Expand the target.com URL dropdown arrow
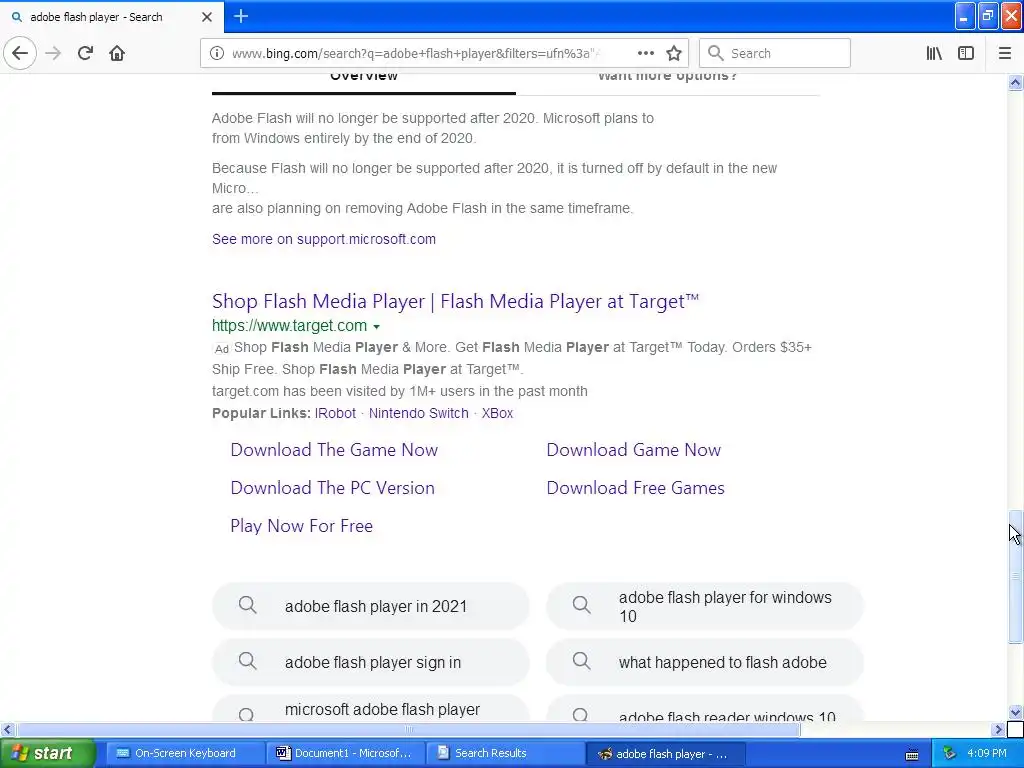 376,326
